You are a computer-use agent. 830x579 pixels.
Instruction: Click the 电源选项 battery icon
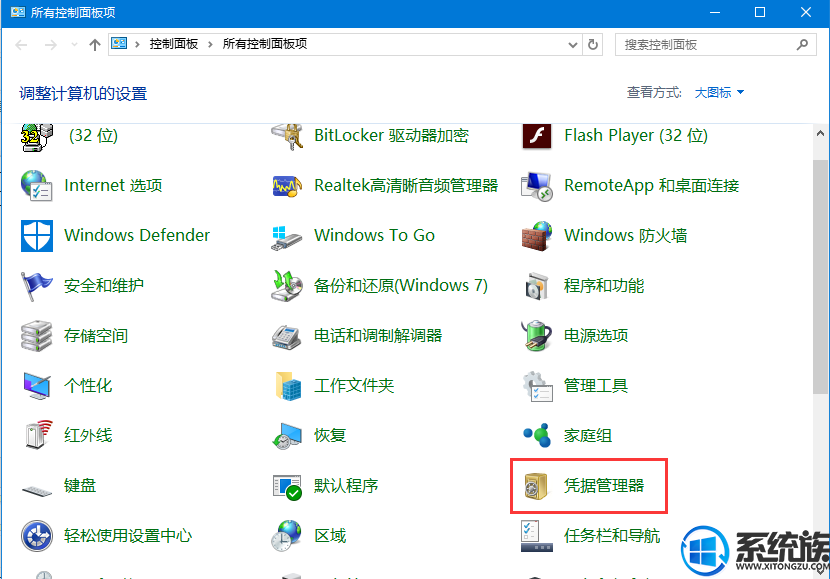[537, 336]
